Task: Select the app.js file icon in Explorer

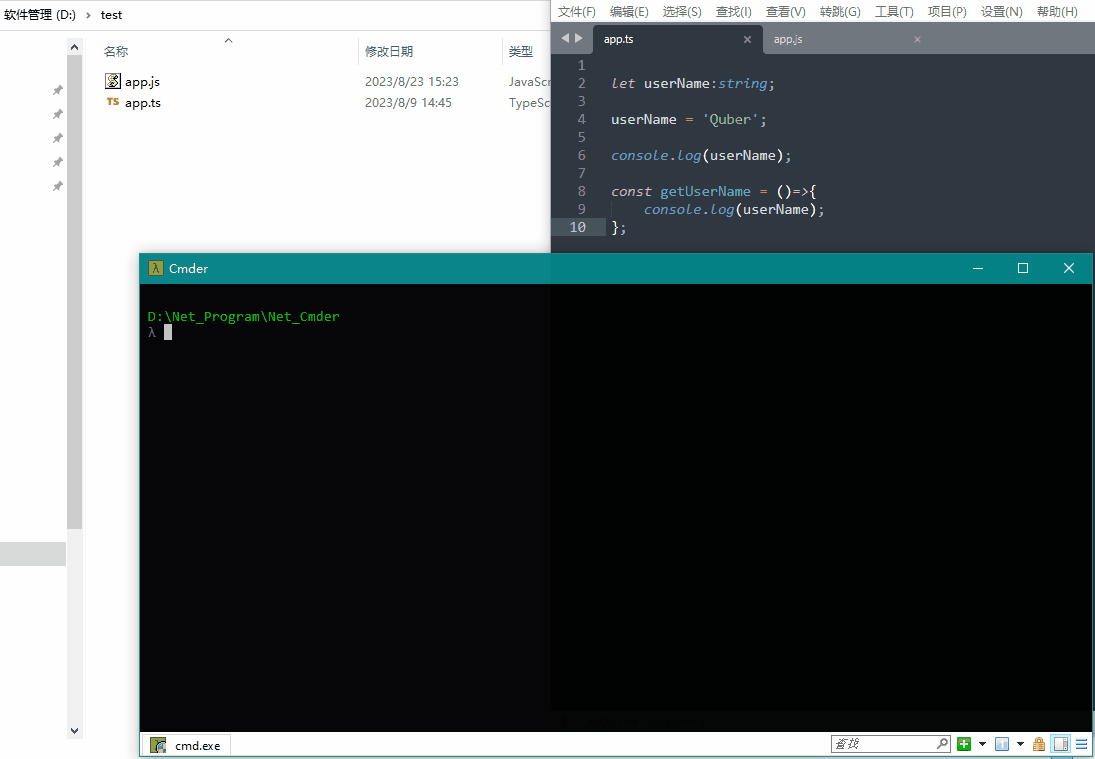Action: [113, 81]
